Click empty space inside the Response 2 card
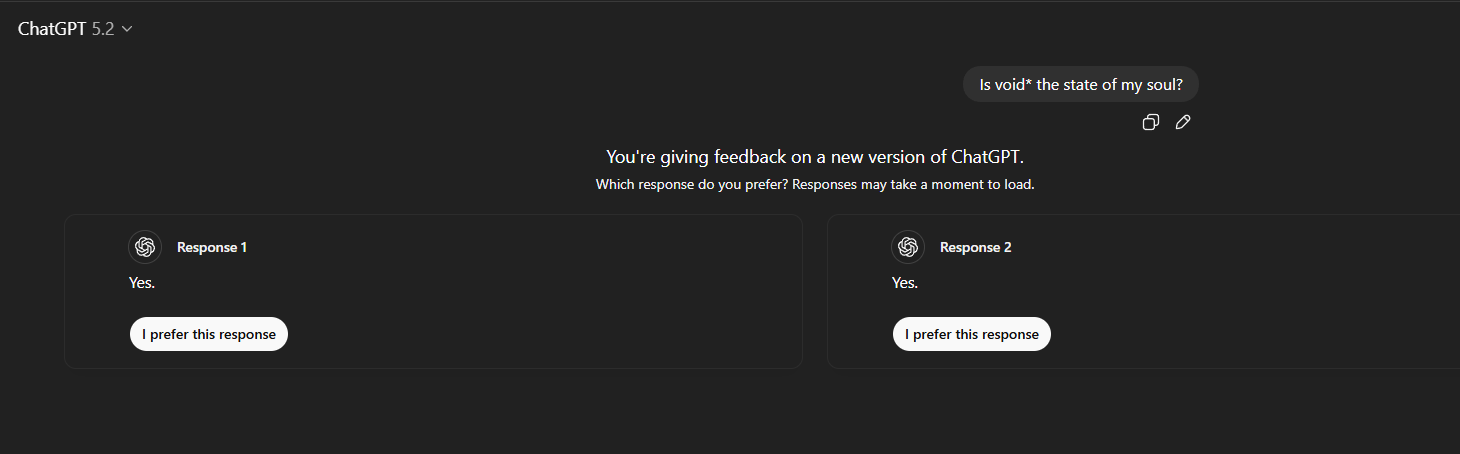This screenshot has width=1460, height=454. [1250, 300]
